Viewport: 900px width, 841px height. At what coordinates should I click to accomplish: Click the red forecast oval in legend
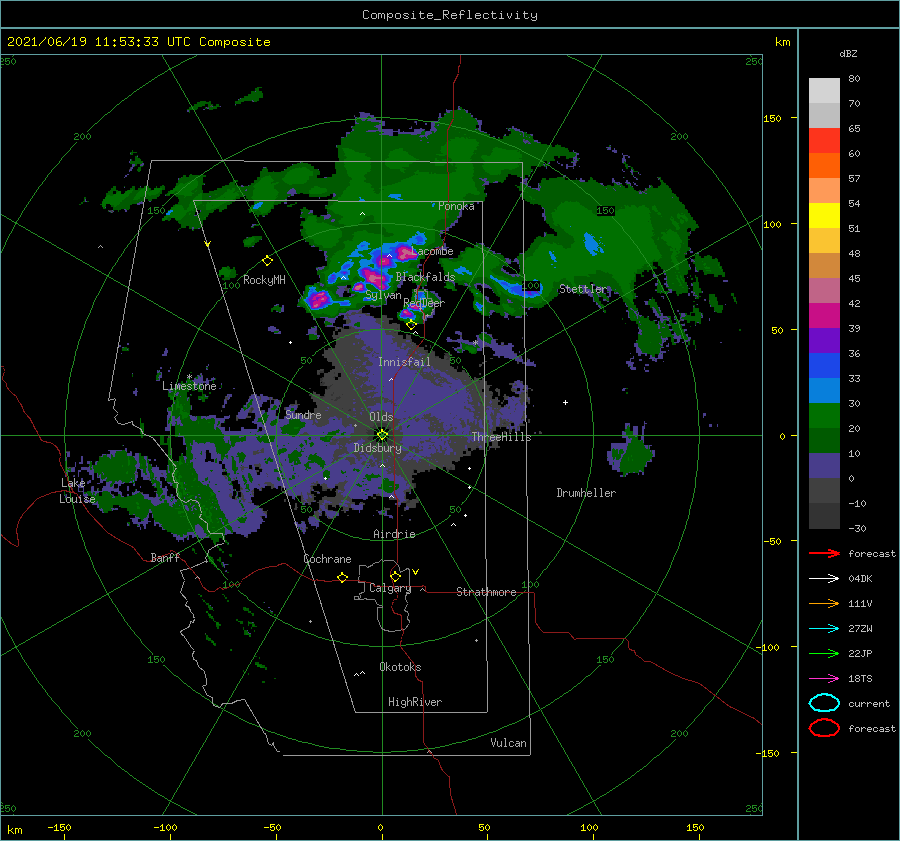(x=824, y=728)
